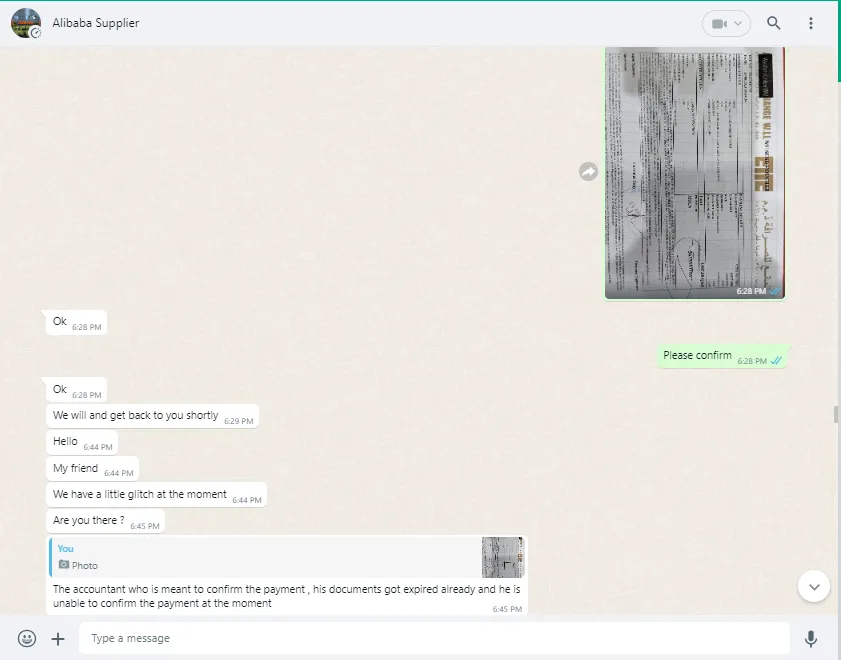Viewport: 841px width, 660px height.
Task: Click the 'Hello' message bubble
Action: [x=82, y=442]
